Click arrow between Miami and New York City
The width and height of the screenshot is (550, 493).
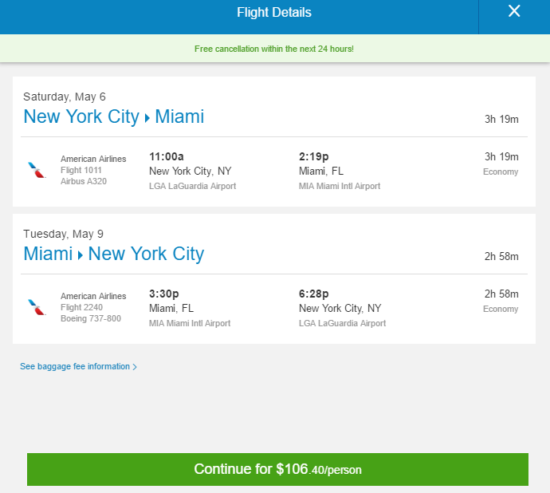80,255
